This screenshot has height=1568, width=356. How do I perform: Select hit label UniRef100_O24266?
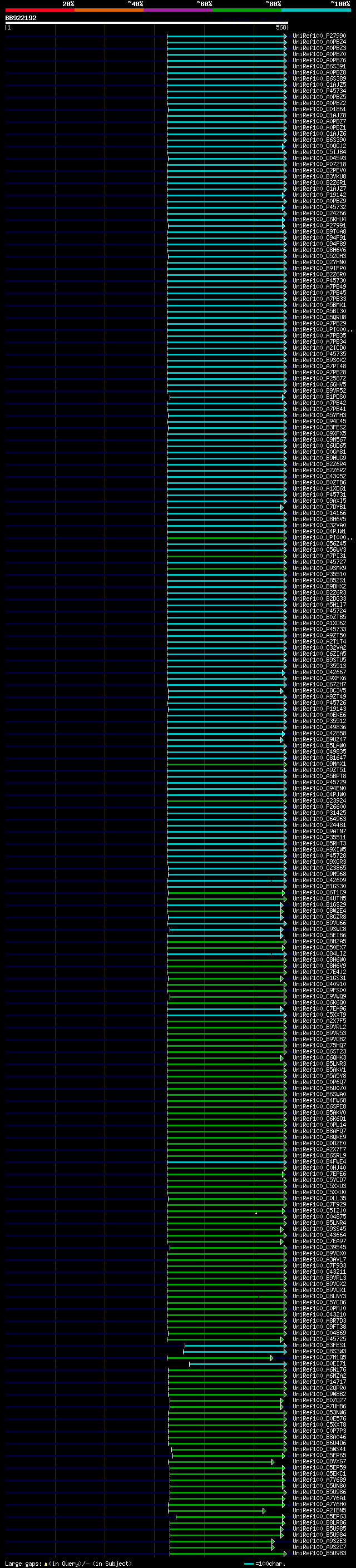[x=319, y=214]
